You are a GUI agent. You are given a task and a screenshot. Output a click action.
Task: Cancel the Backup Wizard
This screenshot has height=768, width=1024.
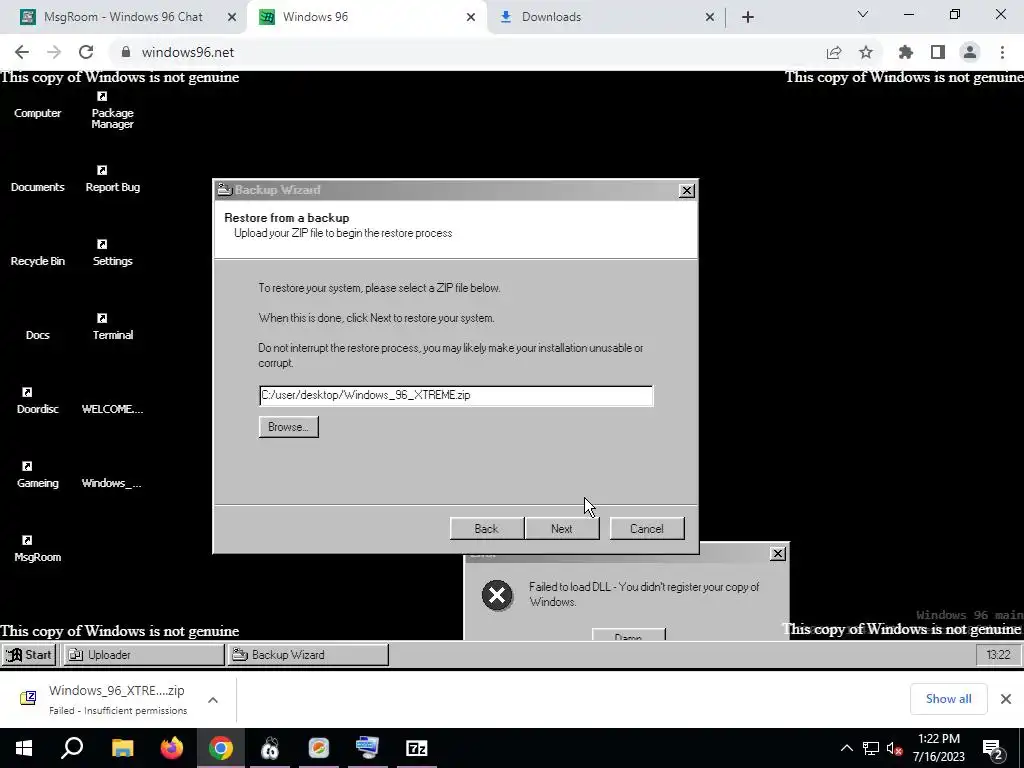point(647,528)
